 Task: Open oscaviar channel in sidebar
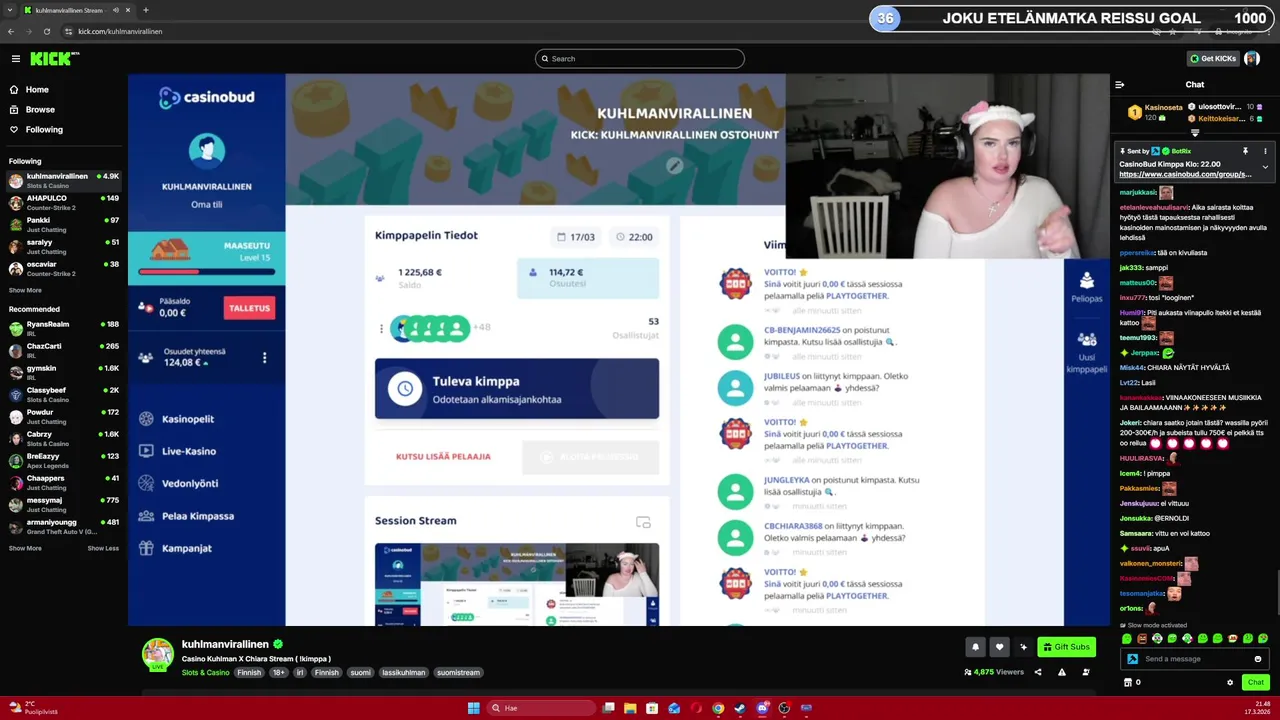(64, 268)
